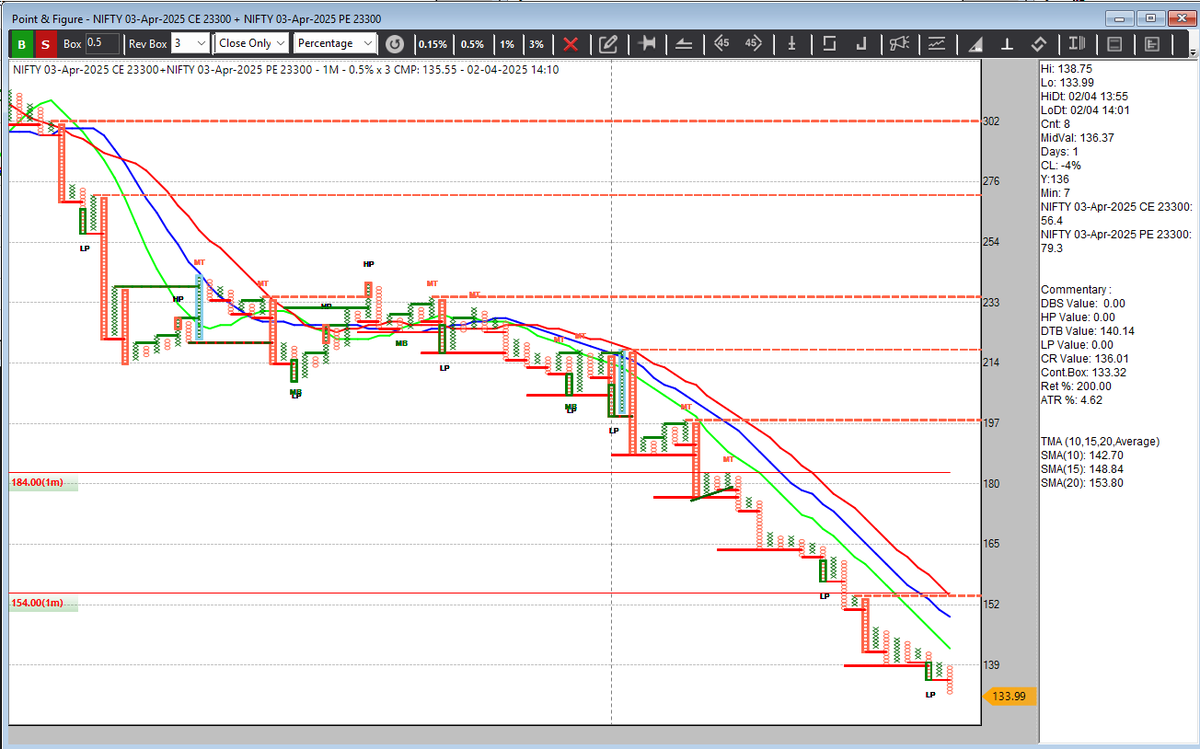Click the red S sell button
The width and height of the screenshot is (1200, 749).
45,44
